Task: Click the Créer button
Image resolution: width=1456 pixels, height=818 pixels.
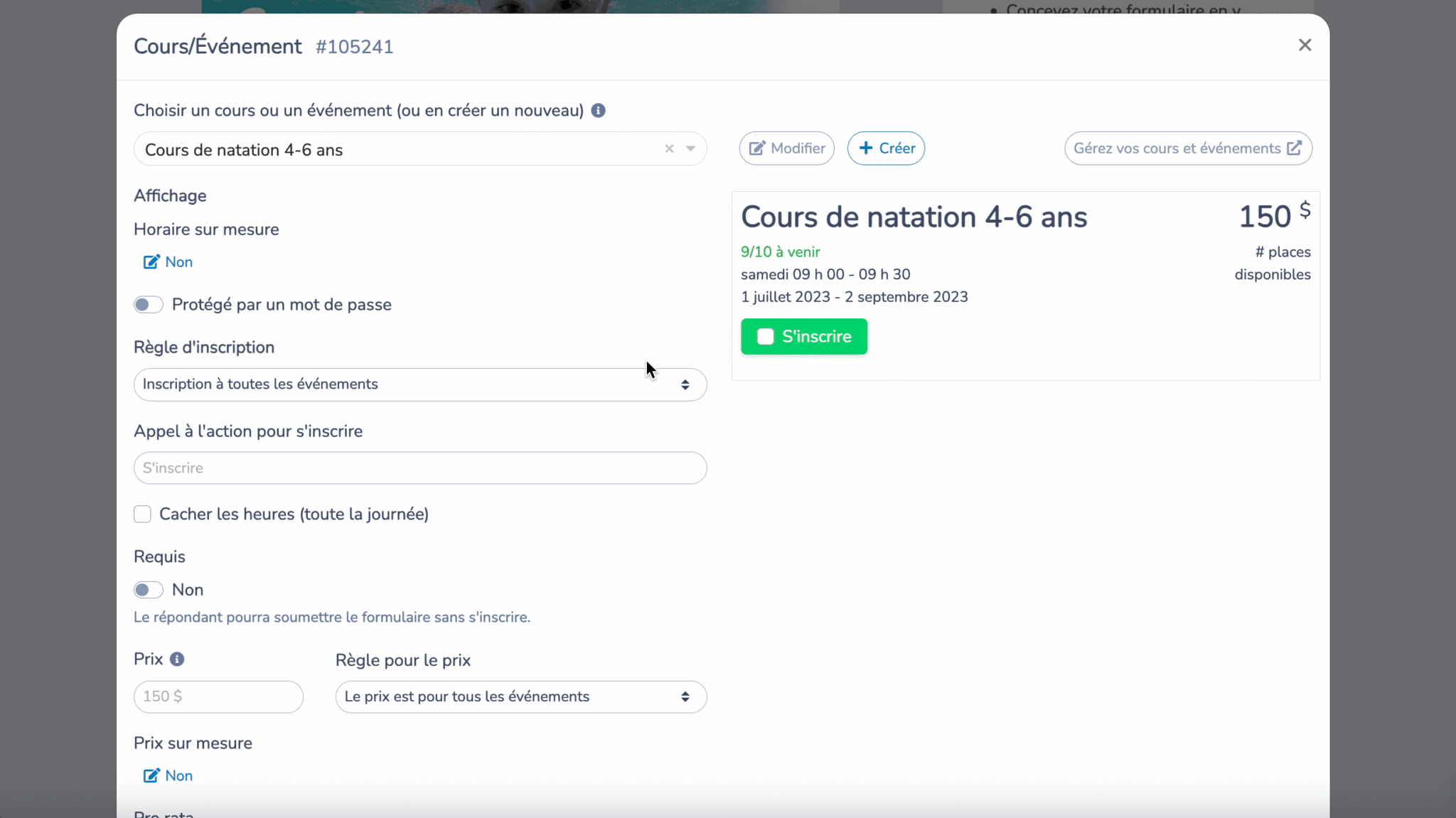Action: pyautogui.click(x=886, y=148)
